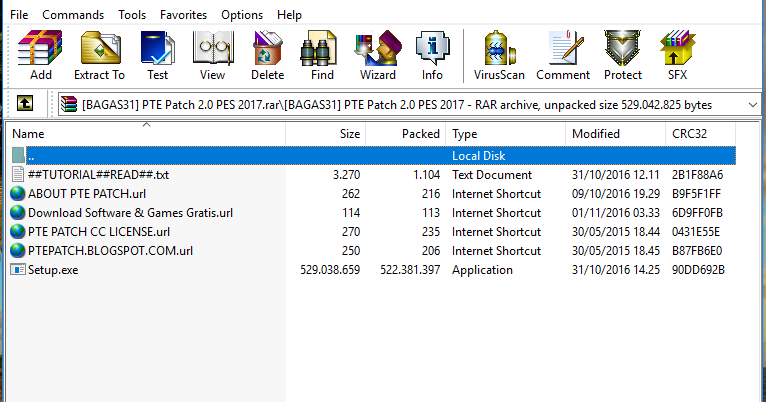Click CRC32 value 90DD692B
Image resolution: width=766 pixels, height=402 pixels.
coord(698,270)
